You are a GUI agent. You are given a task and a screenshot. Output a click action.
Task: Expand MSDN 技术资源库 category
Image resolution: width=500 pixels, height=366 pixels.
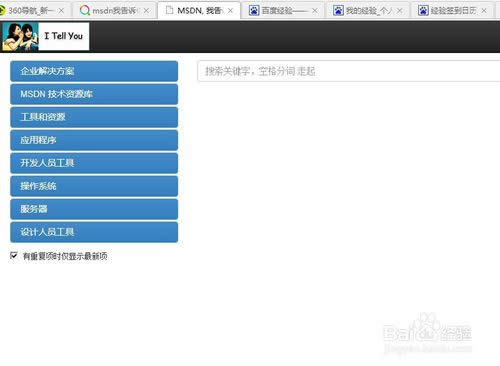(x=94, y=94)
